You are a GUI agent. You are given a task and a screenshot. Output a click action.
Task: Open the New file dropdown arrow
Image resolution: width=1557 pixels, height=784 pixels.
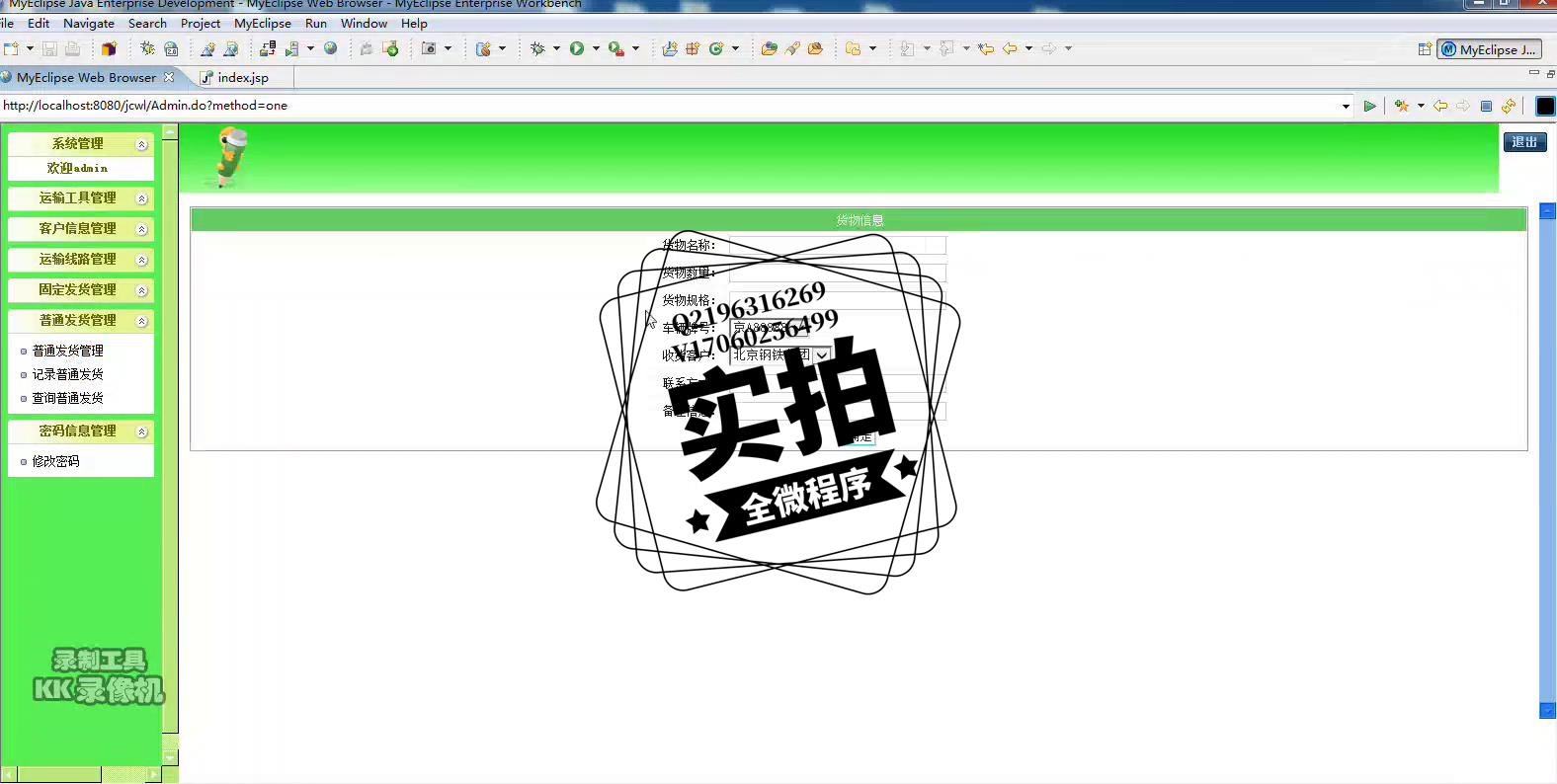[x=30, y=48]
